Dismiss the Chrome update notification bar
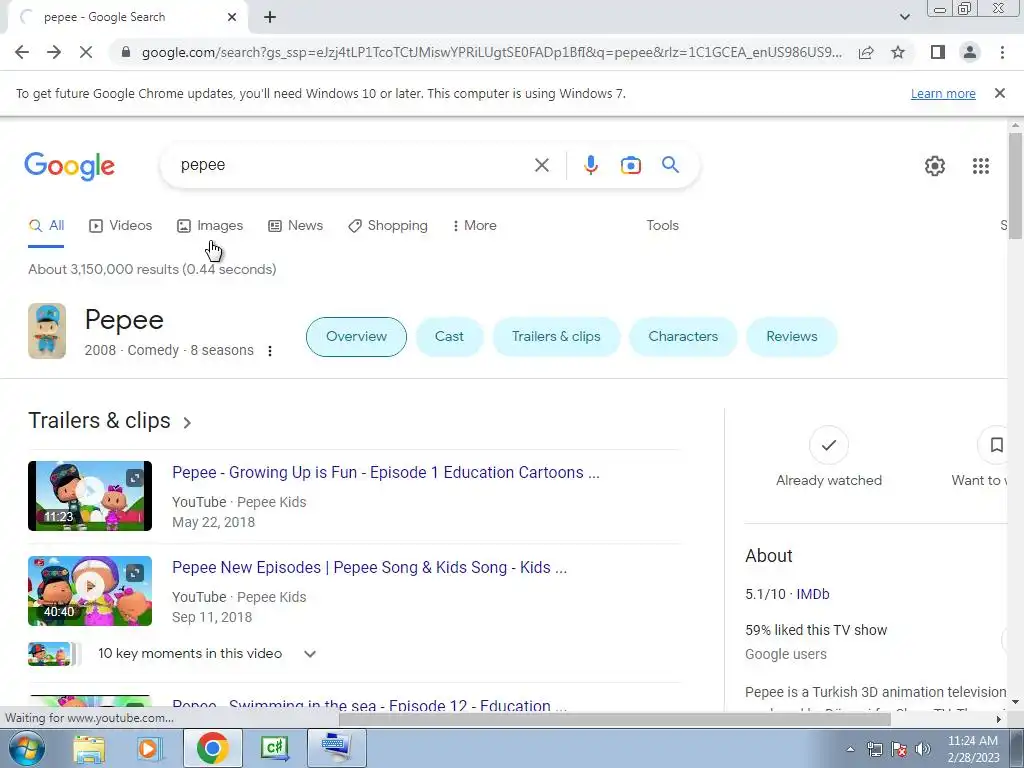The height and width of the screenshot is (768, 1024). click(999, 93)
